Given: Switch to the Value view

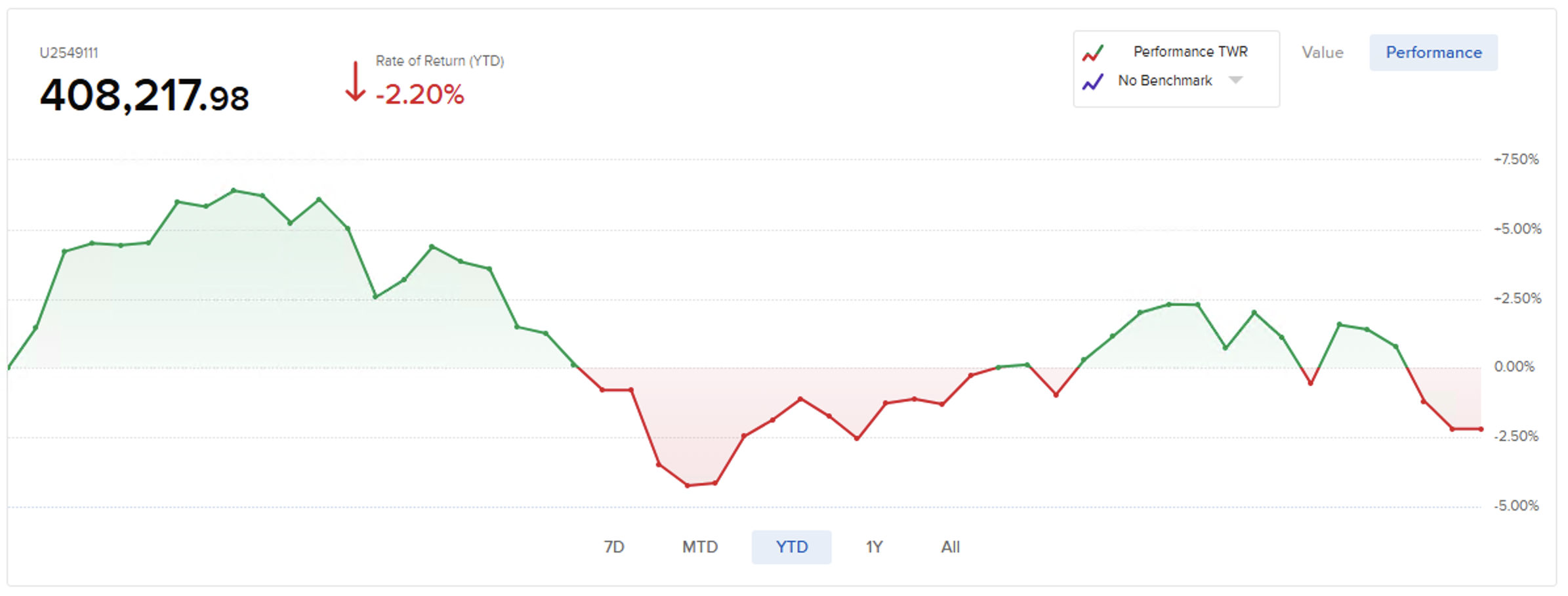Looking at the screenshot, I should pos(1322,53).
